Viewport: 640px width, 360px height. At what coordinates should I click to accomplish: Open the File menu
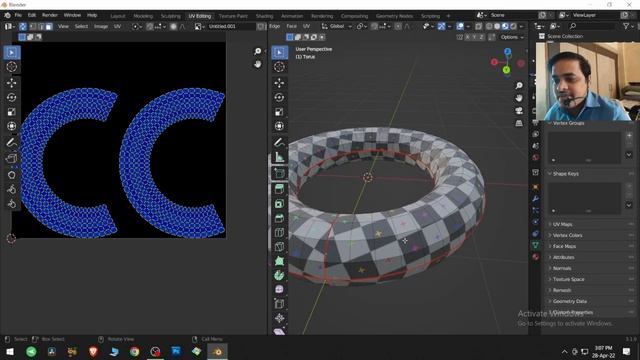(x=18, y=16)
